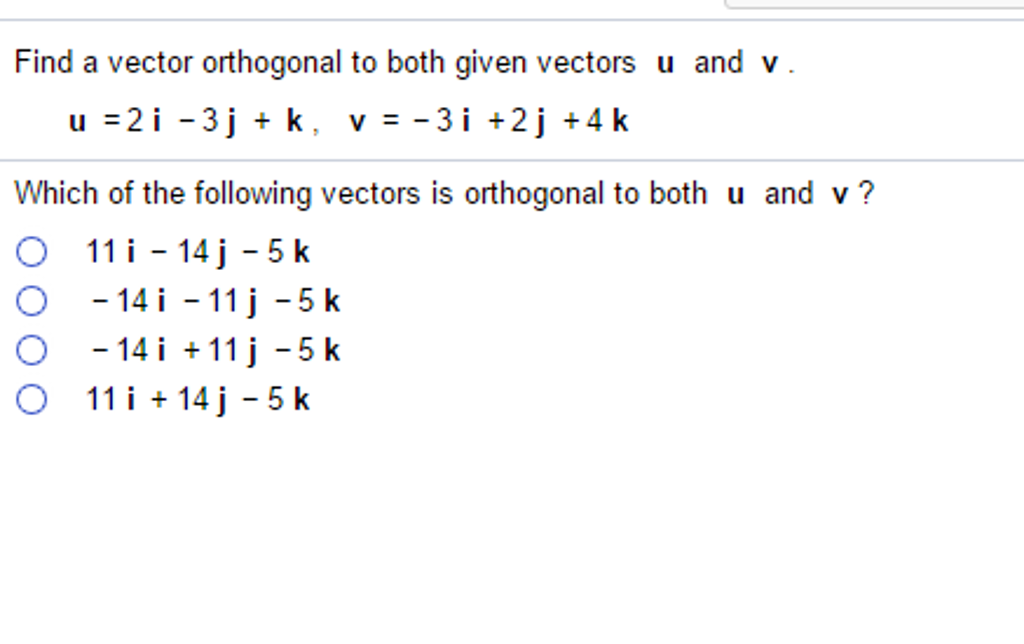Click the answer text −14i + 11j − 5k
The image size is (1024, 644).
(x=212, y=350)
